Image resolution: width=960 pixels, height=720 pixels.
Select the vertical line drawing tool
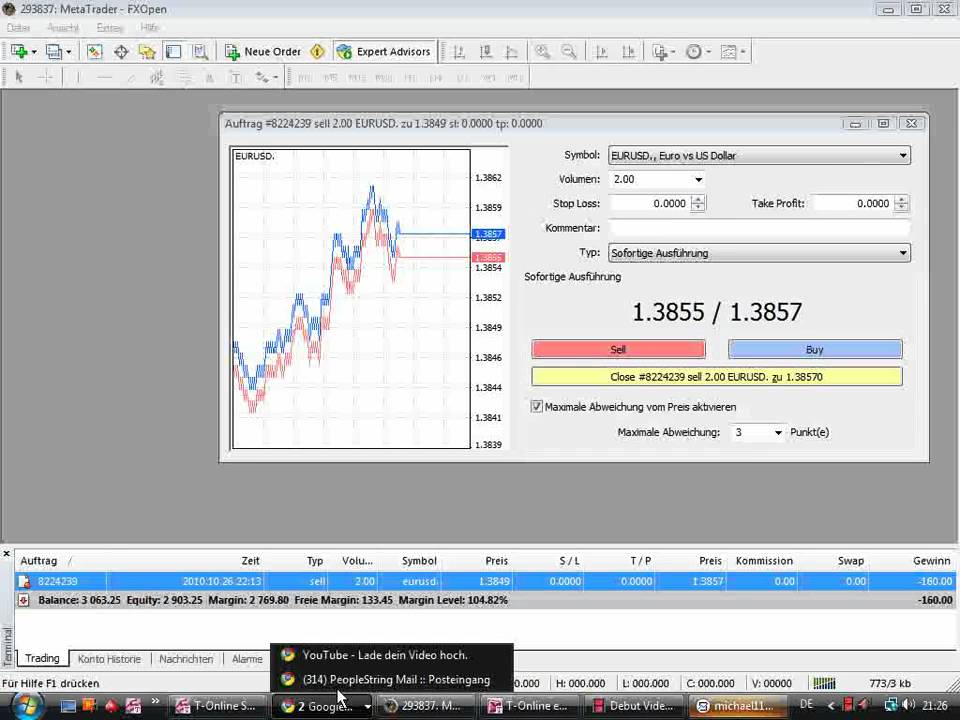pyautogui.click(x=78, y=78)
